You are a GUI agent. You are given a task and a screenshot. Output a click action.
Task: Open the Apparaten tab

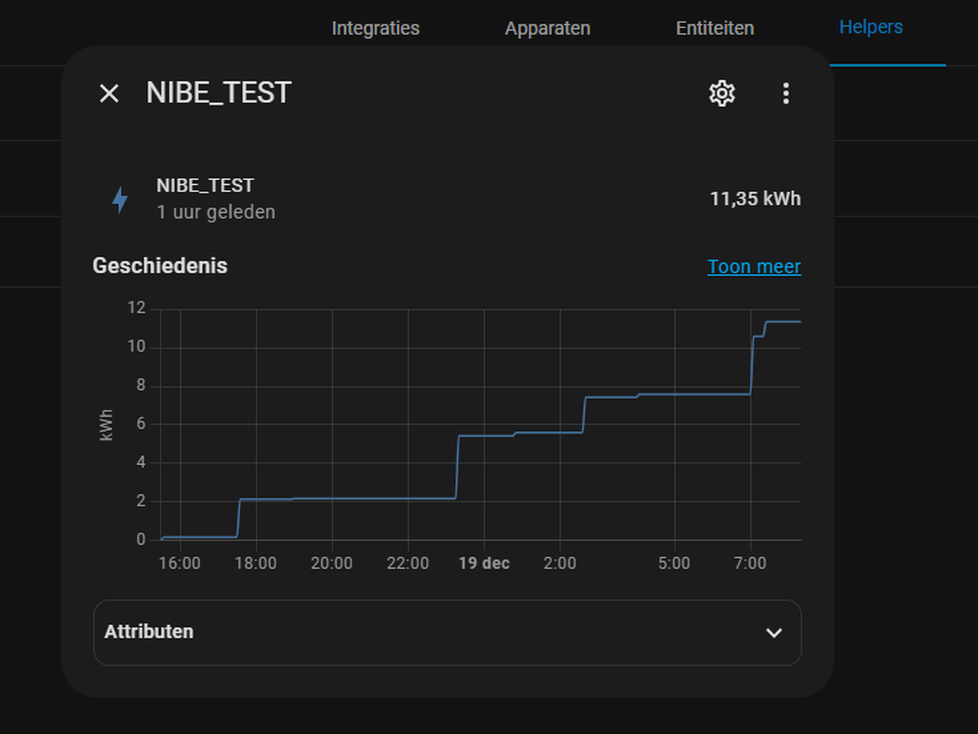coord(547,28)
